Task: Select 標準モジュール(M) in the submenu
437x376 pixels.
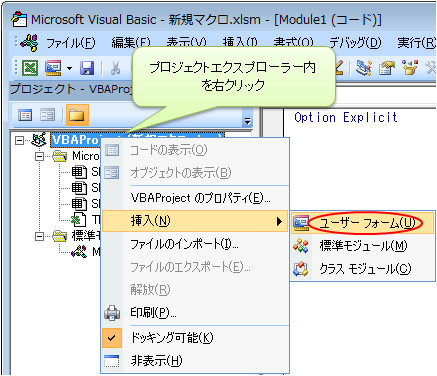Action: click(363, 246)
